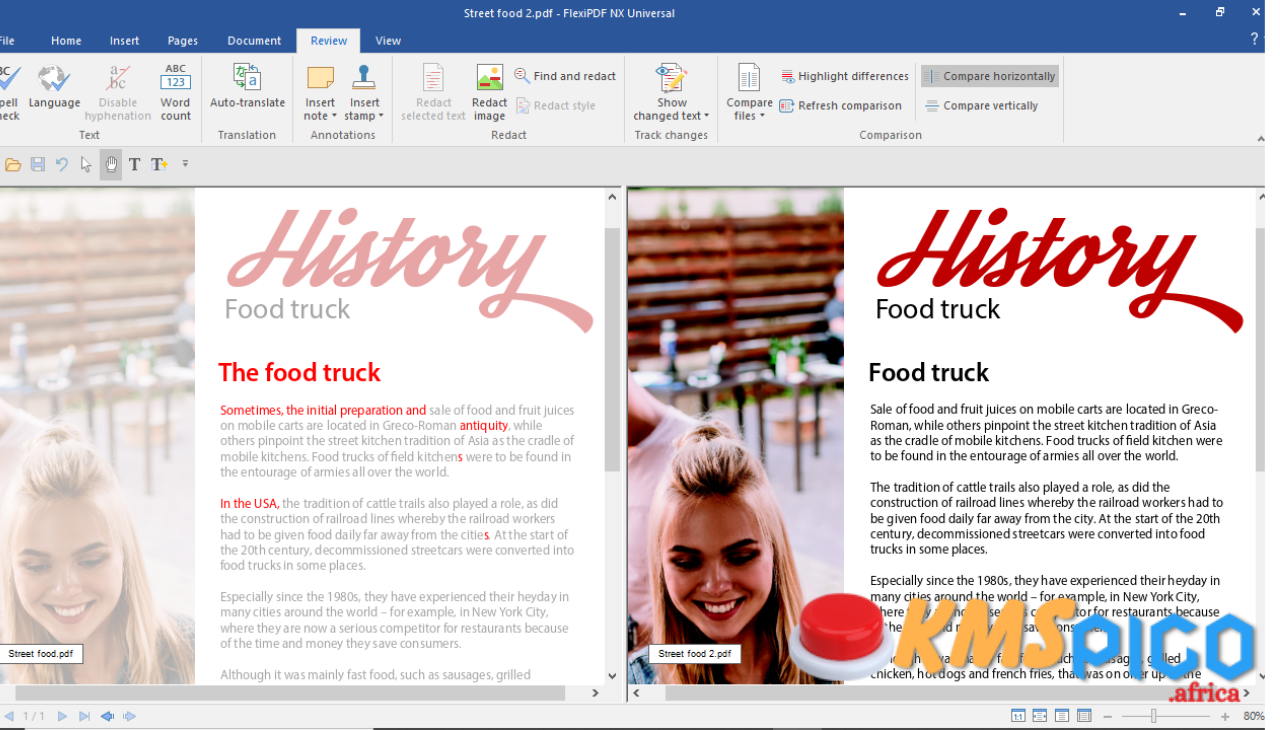Go forward to next view (right blue arrow)
The width and height of the screenshot is (1280, 730).
pyautogui.click(x=129, y=716)
